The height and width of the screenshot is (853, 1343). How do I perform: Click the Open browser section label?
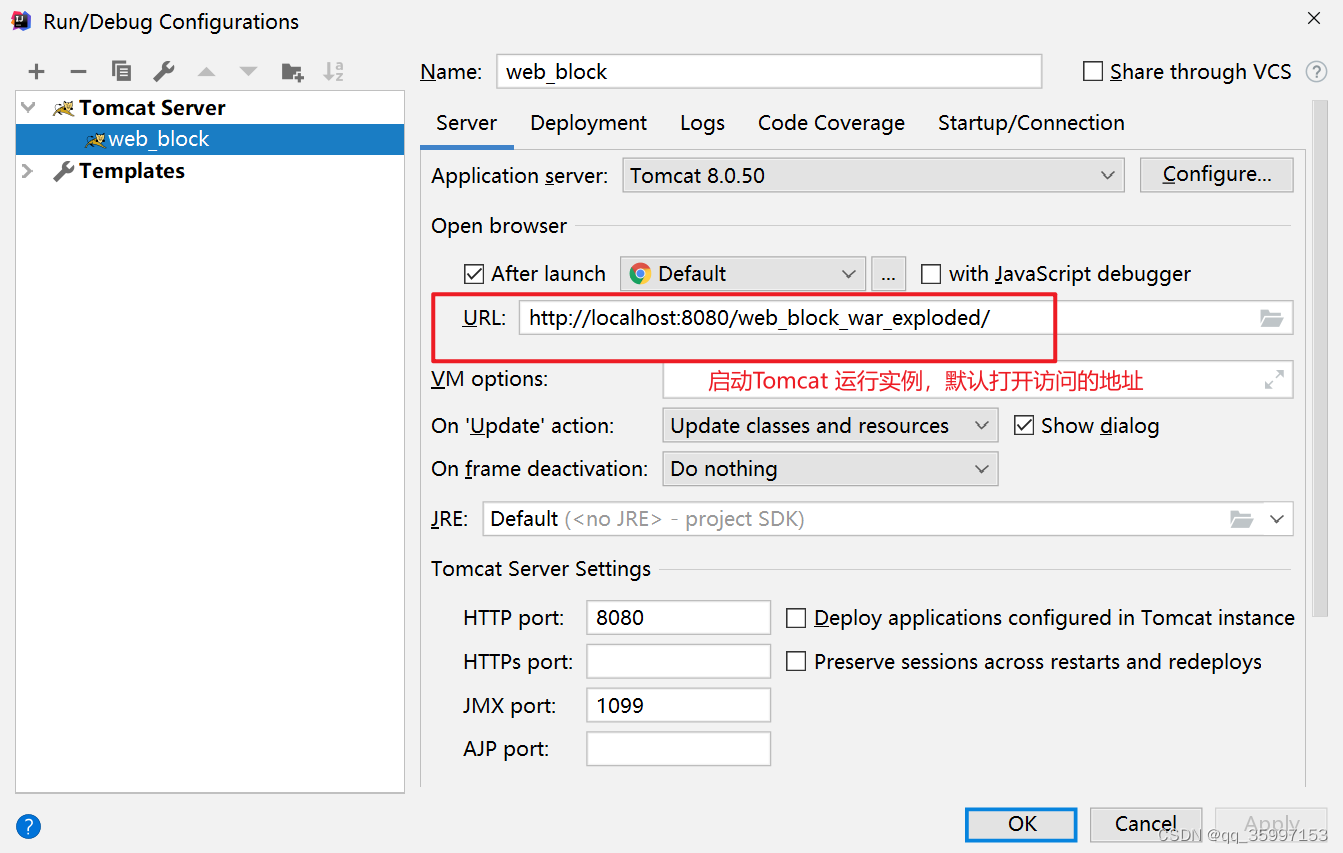pos(499,226)
